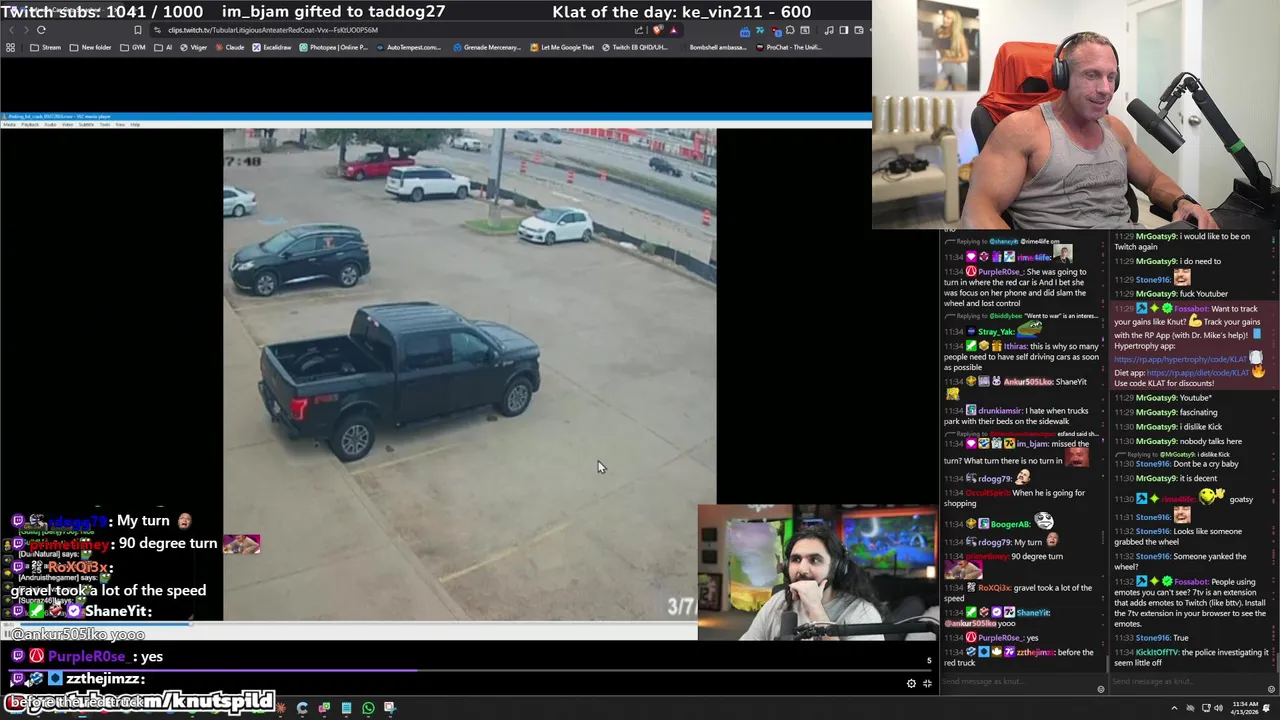Open VLC Video menu

(67, 124)
